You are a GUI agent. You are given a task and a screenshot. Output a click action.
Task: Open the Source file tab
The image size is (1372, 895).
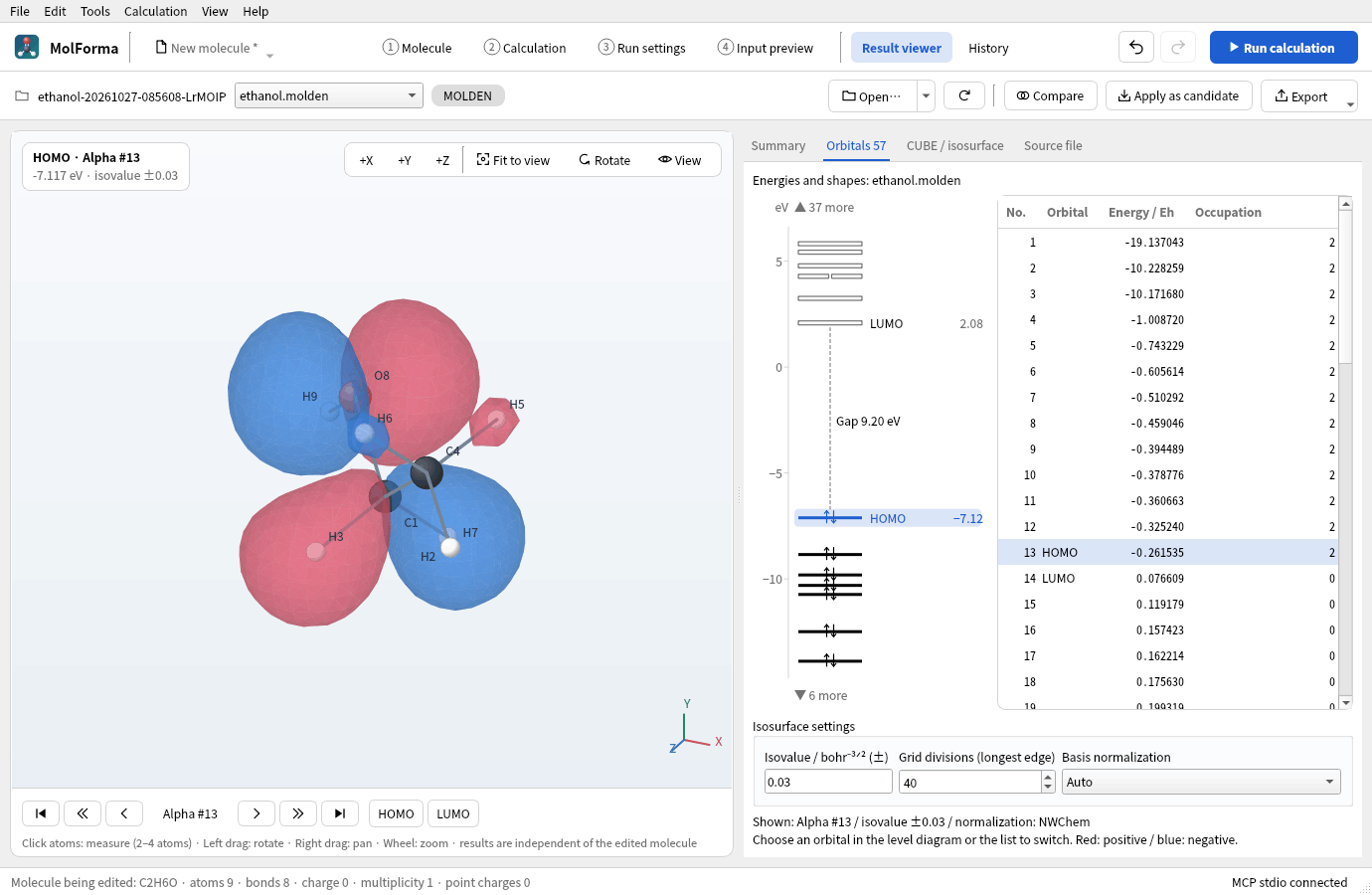click(x=1053, y=145)
